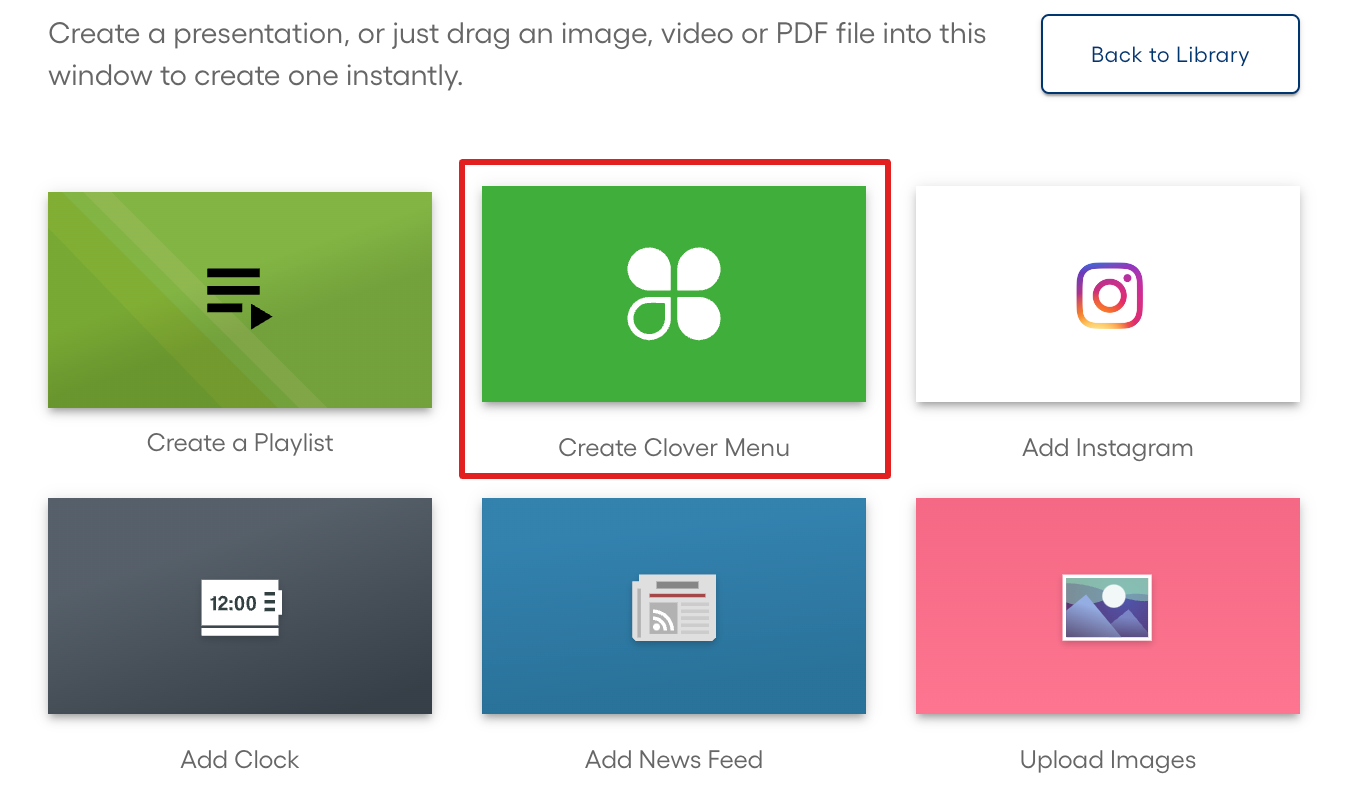Select the newspaper icon on the blue tile

(x=674, y=606)
